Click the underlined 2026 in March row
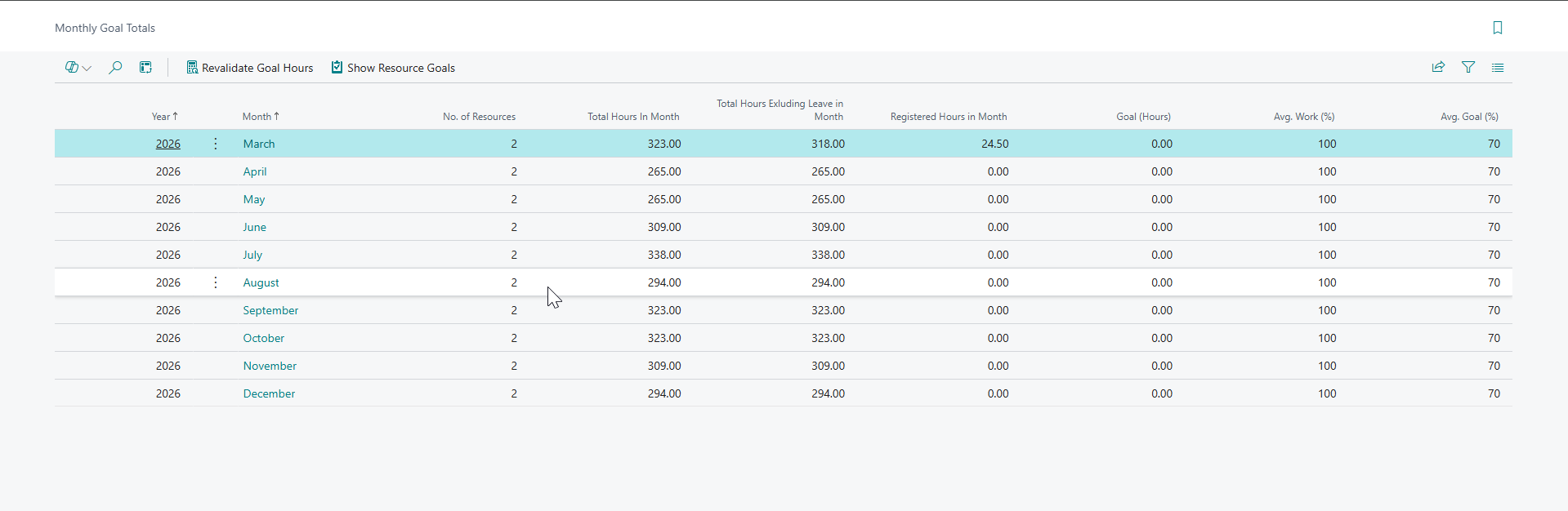The height and width of the screenshot is (511, 1568). coord(168,144)
